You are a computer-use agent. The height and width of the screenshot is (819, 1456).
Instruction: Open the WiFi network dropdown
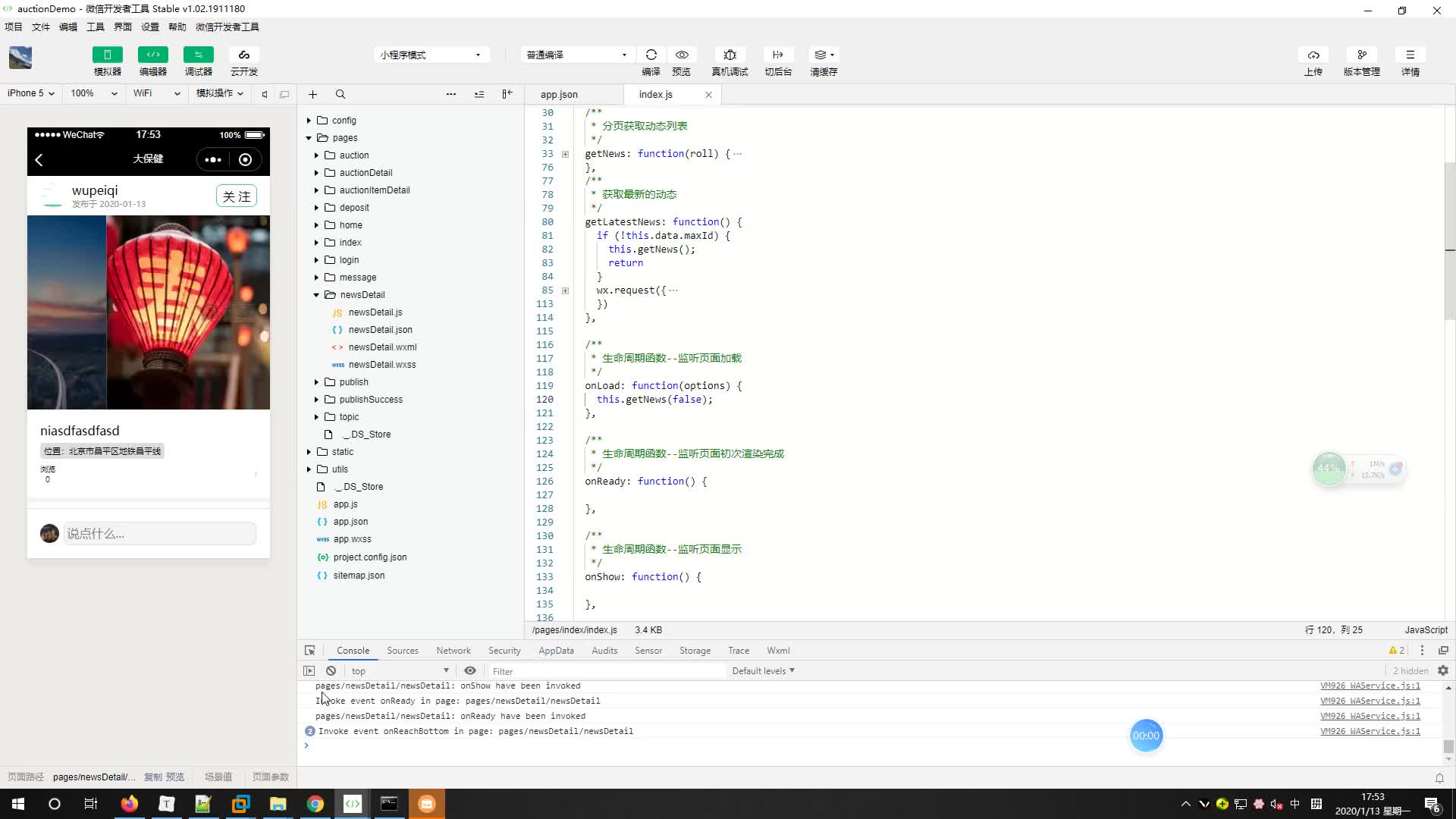pos(156,93)
